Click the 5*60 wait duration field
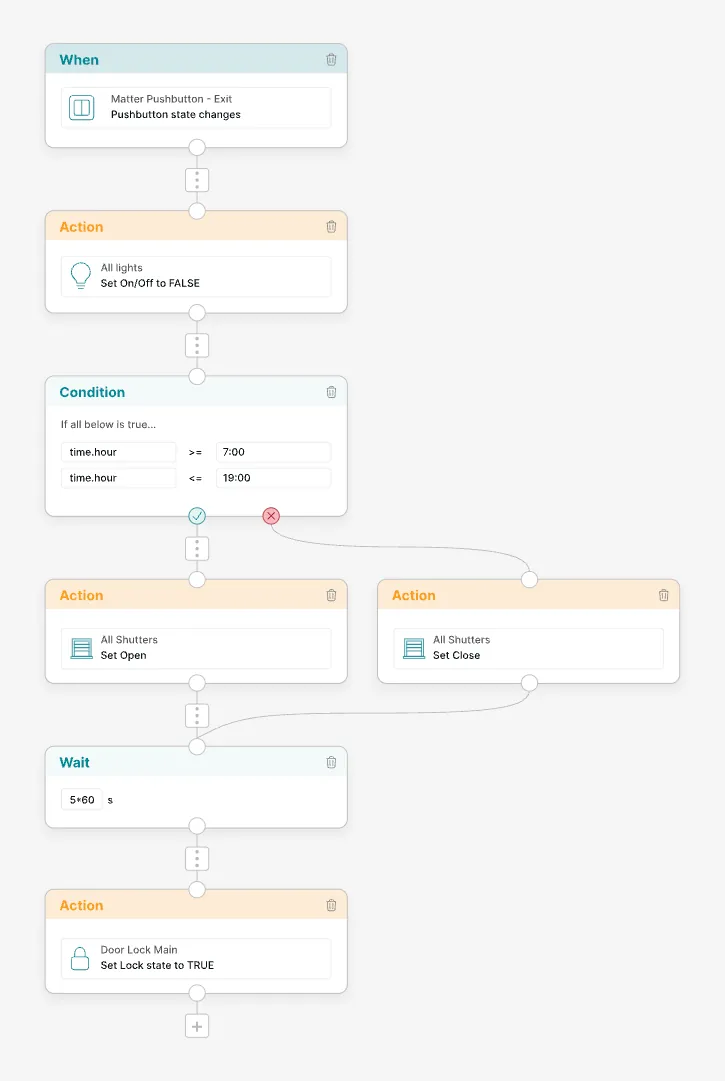725x1081 pixels. point(81,800)
